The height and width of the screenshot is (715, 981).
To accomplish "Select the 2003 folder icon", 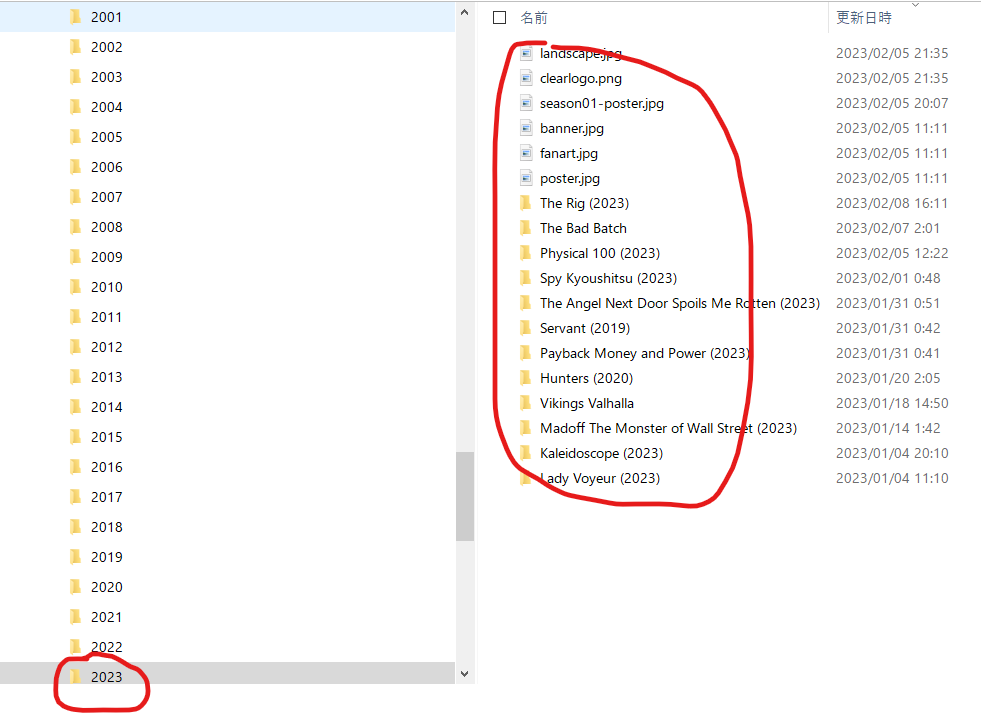I will point(76,77).
